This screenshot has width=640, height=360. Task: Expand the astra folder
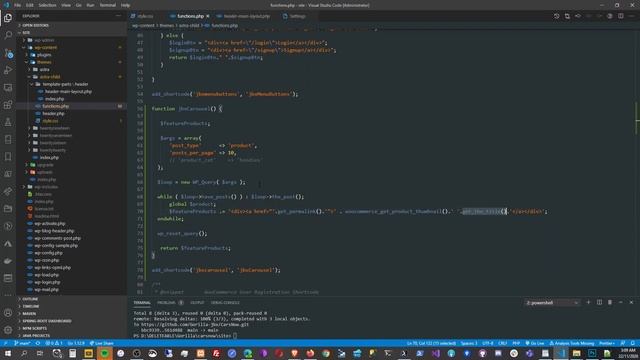pyautogui.click(x=44, y=69)
